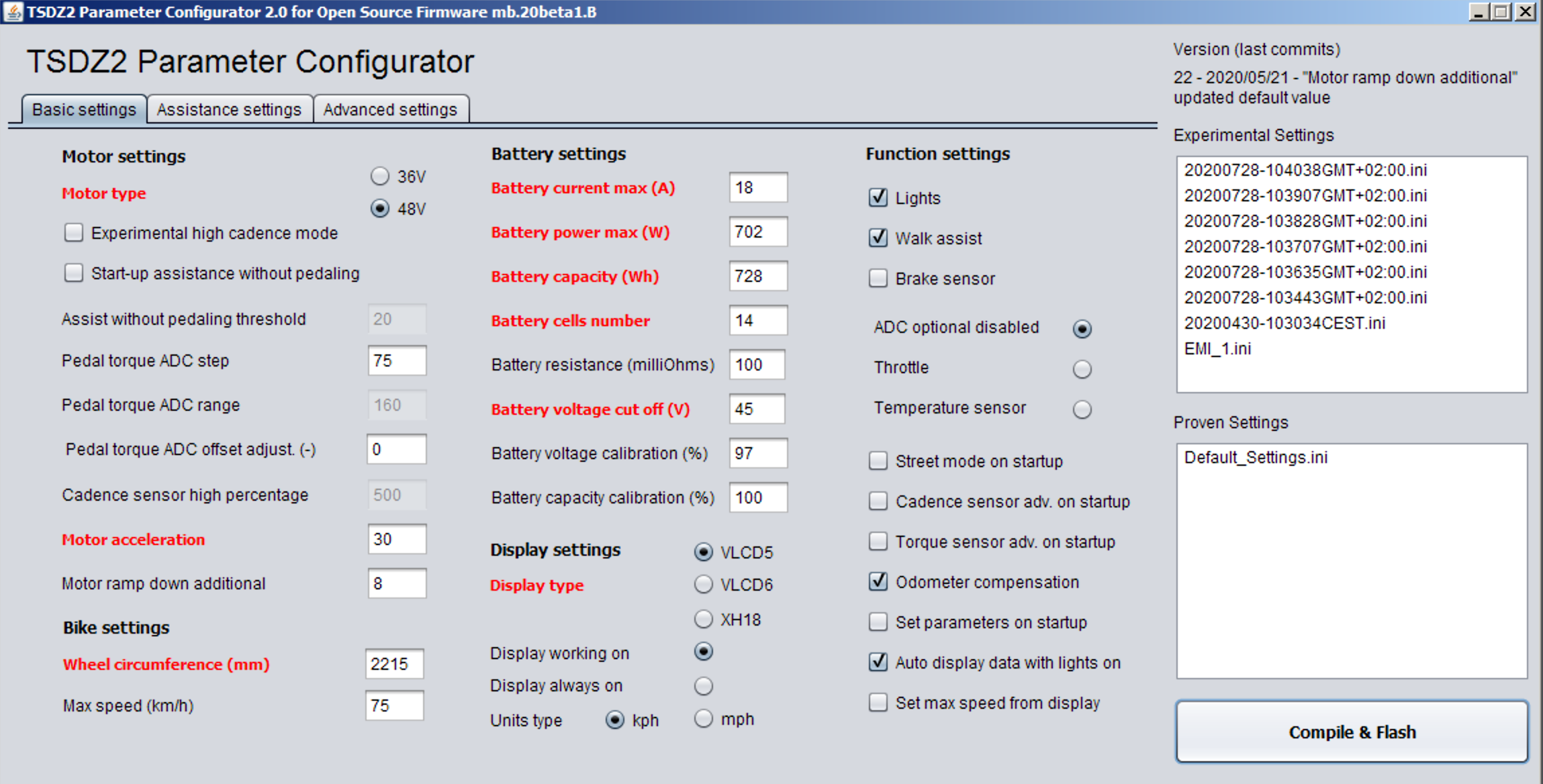Edit the Wheel circumference field
The height and width of the screenshot is (784, 1543).
[395, 664]
